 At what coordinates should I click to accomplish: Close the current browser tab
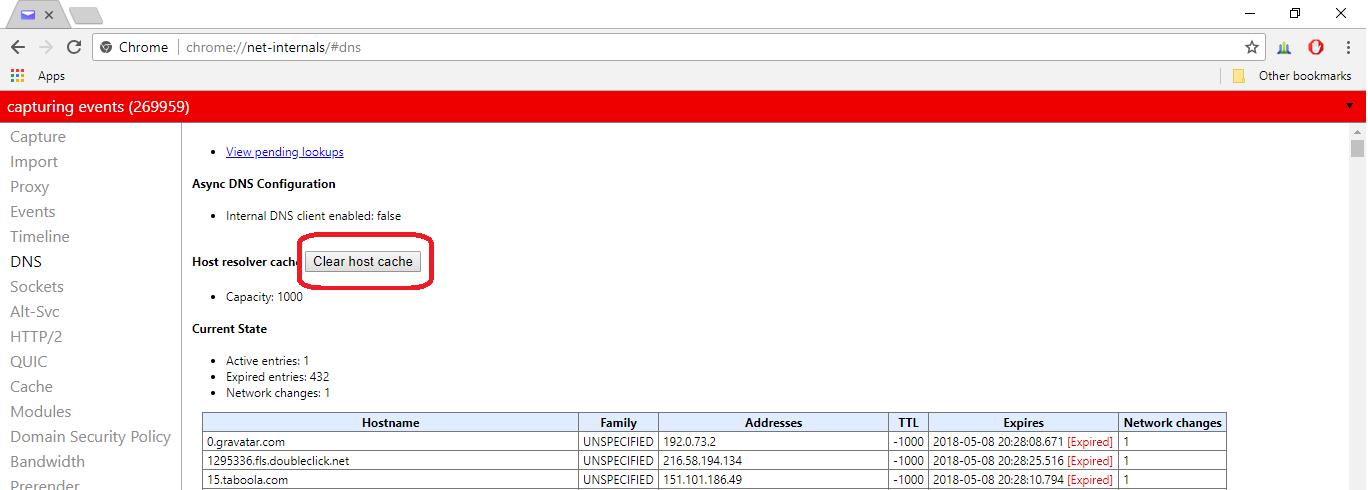pyautogui.click(x=49, y=15)
